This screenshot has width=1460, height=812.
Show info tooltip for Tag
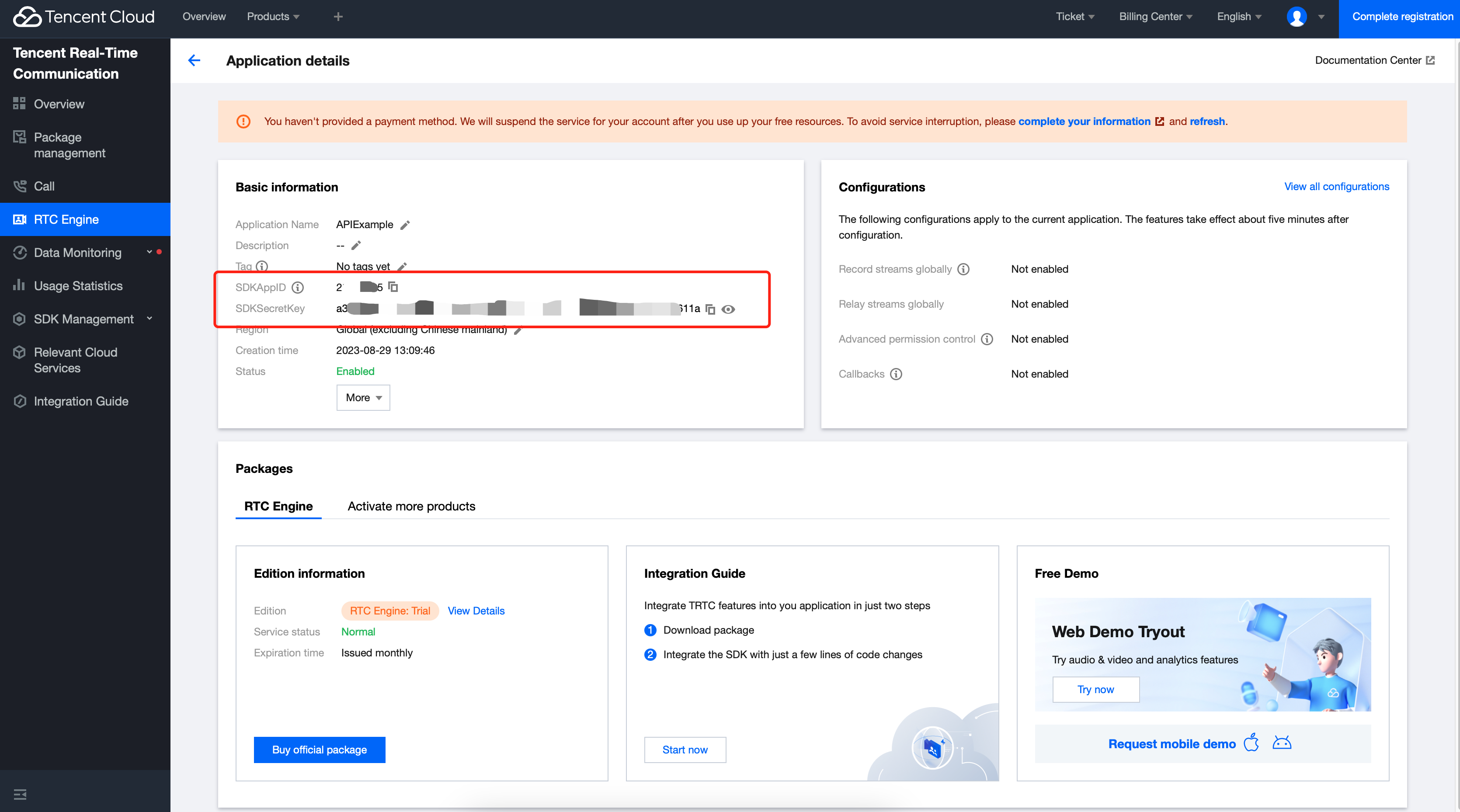(262, 266)
